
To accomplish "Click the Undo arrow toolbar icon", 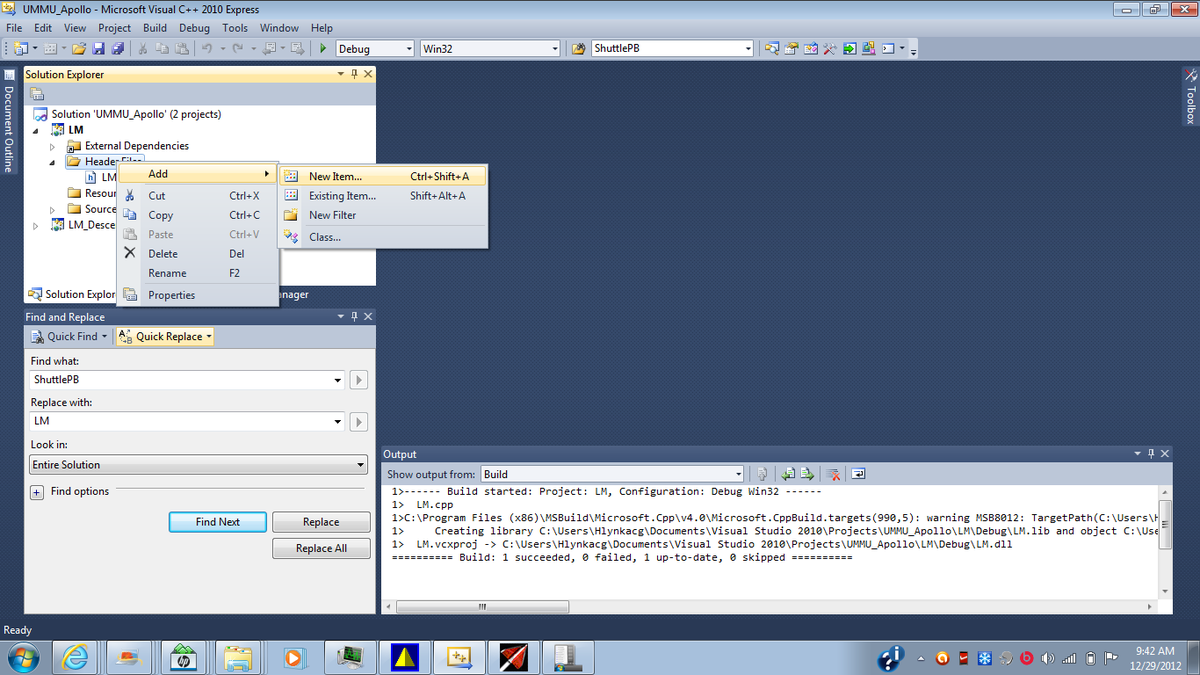I will click(207, 48).
